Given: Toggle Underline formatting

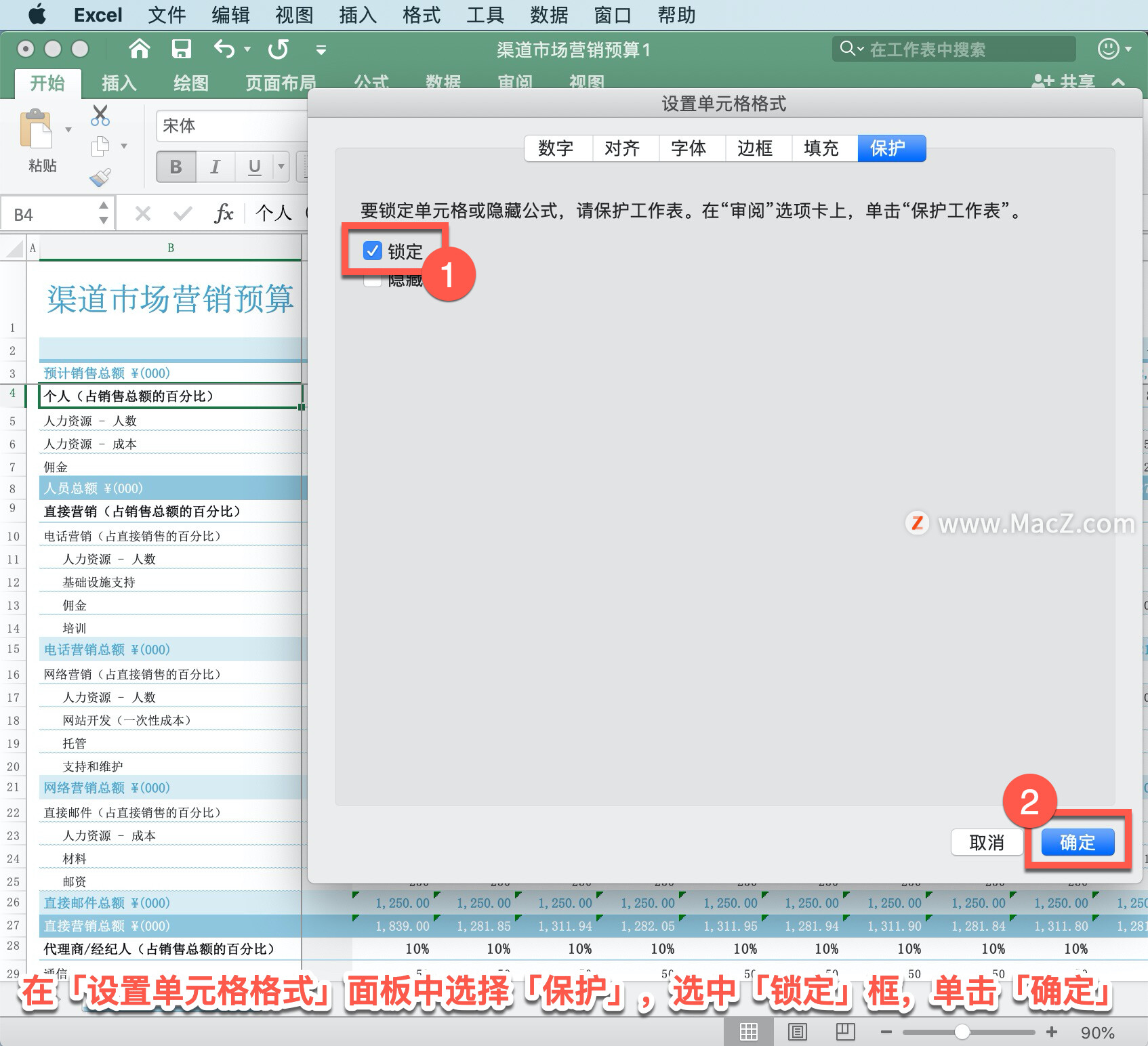Looking at the screenshot, I should coord(255,167).
